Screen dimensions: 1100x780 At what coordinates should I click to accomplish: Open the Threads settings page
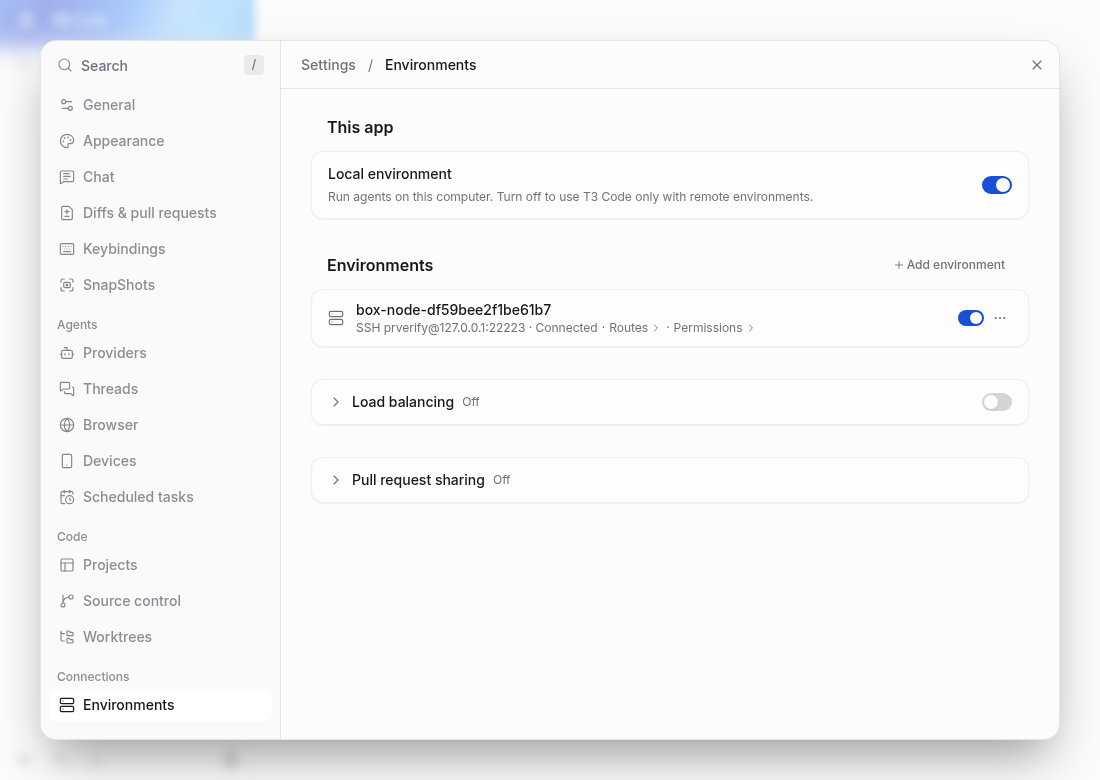pos(160,389)
